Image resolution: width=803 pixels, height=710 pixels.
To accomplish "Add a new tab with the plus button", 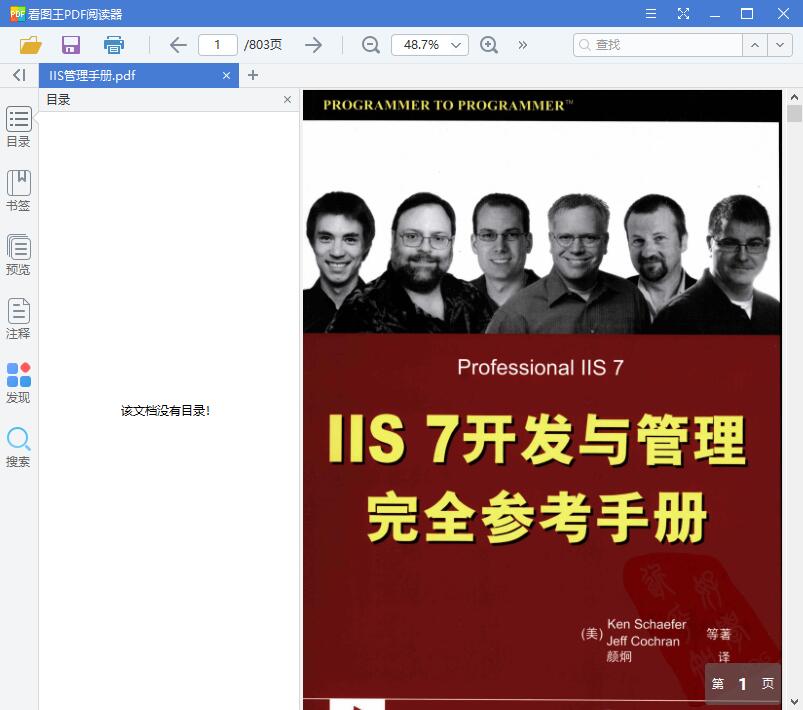I will coord(252,75).
